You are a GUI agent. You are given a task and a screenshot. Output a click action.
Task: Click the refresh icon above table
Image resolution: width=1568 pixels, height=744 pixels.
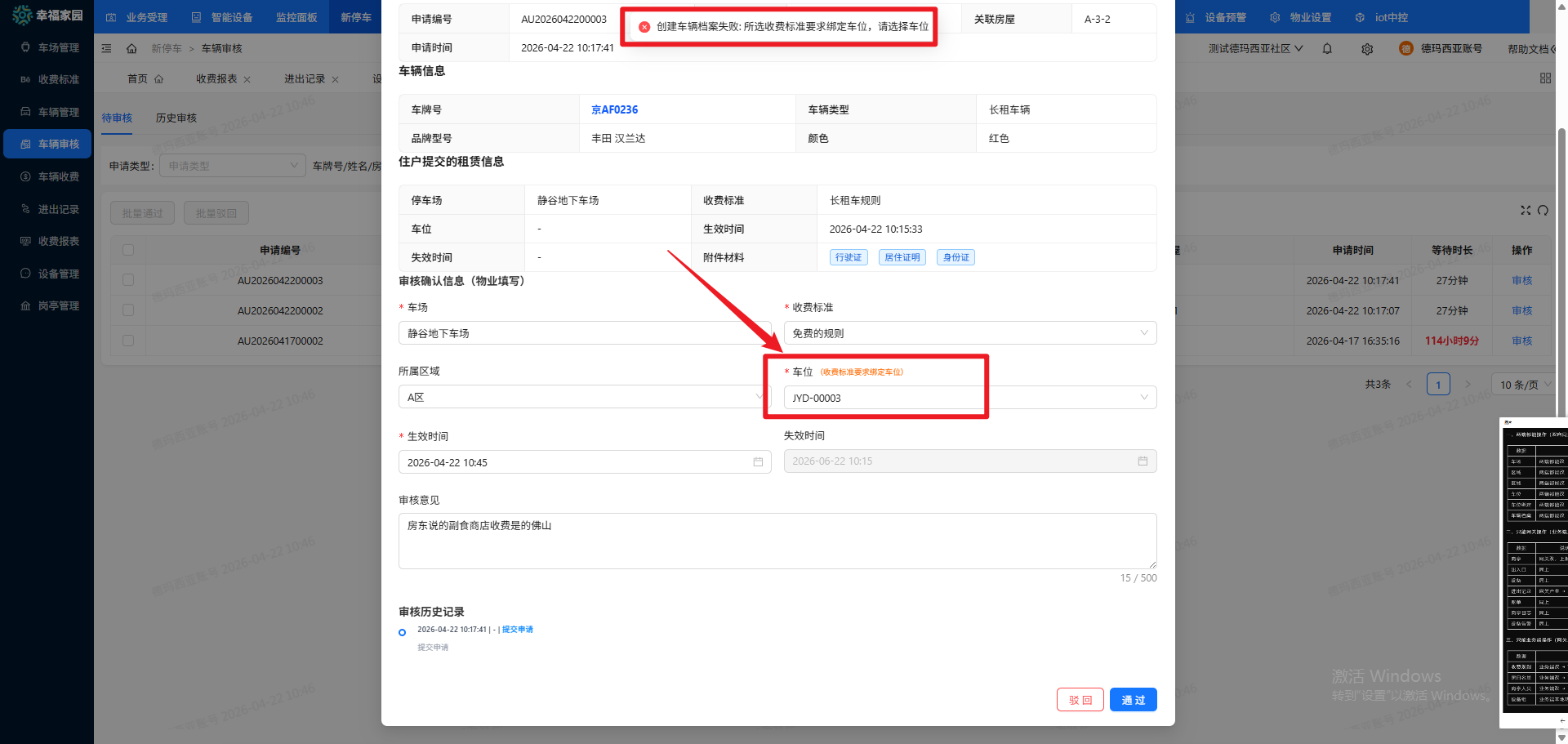(1543, 211)
